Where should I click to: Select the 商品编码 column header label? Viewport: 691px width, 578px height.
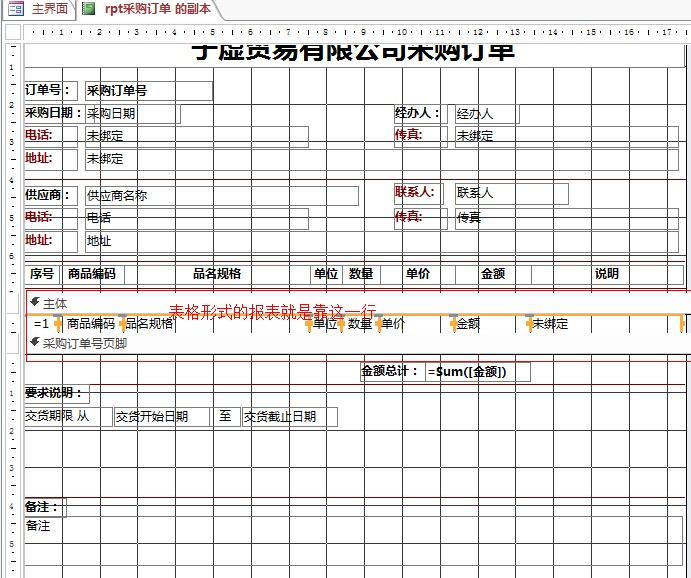point(94,274)
